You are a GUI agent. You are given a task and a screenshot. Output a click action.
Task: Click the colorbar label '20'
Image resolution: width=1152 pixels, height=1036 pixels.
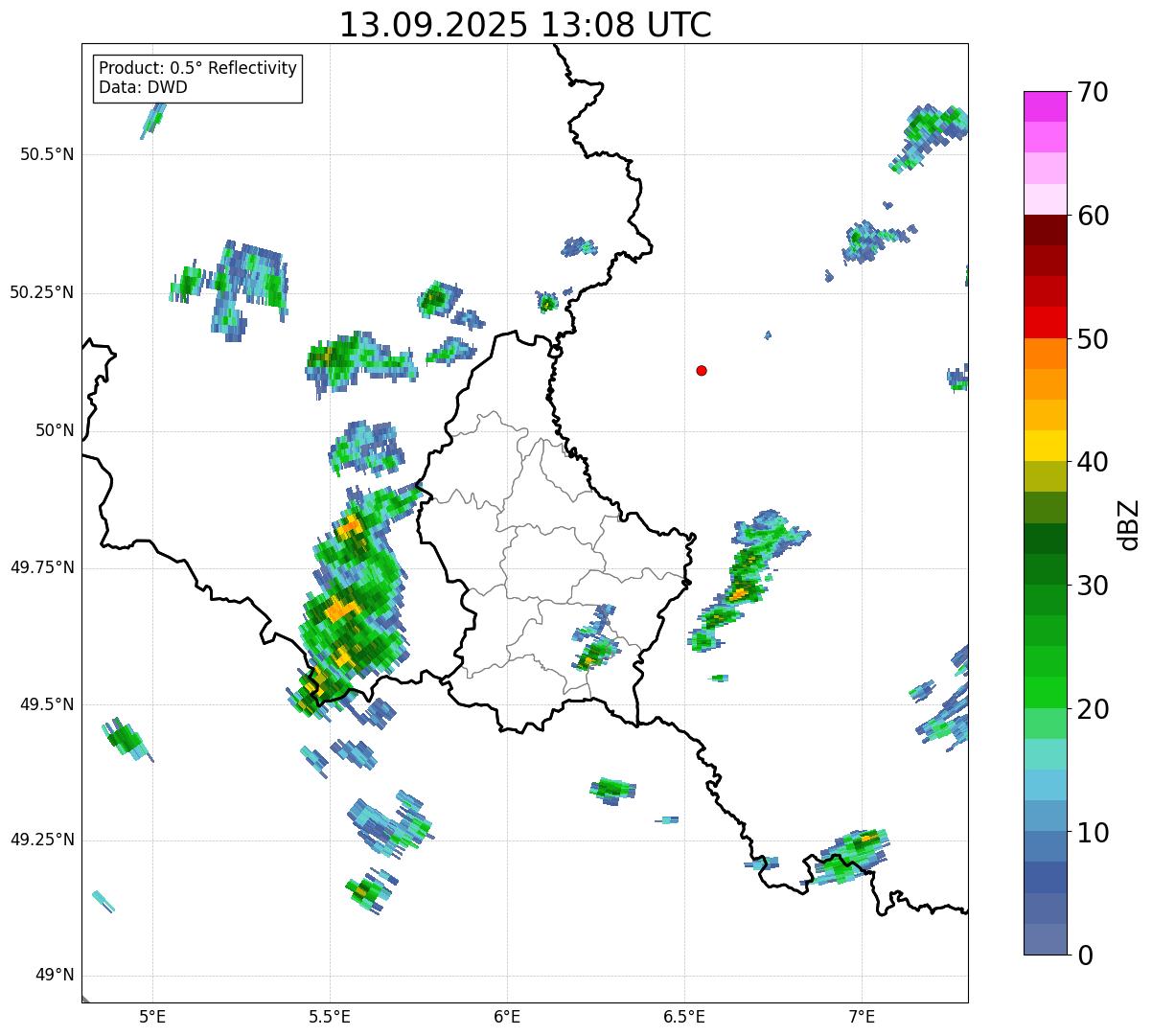1093,709
